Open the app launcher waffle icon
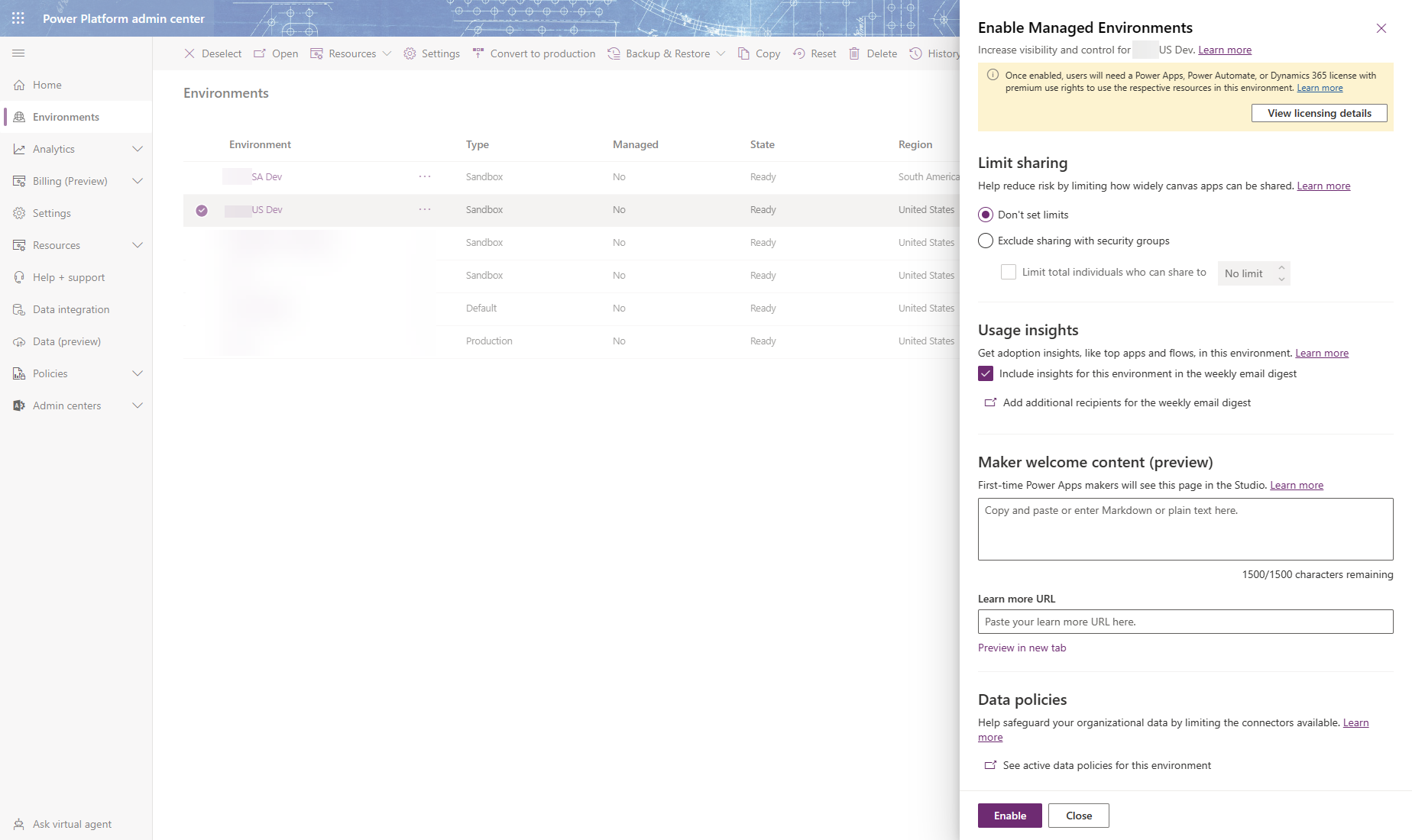This screenshot has width=1412, height=840. [18, 18]
